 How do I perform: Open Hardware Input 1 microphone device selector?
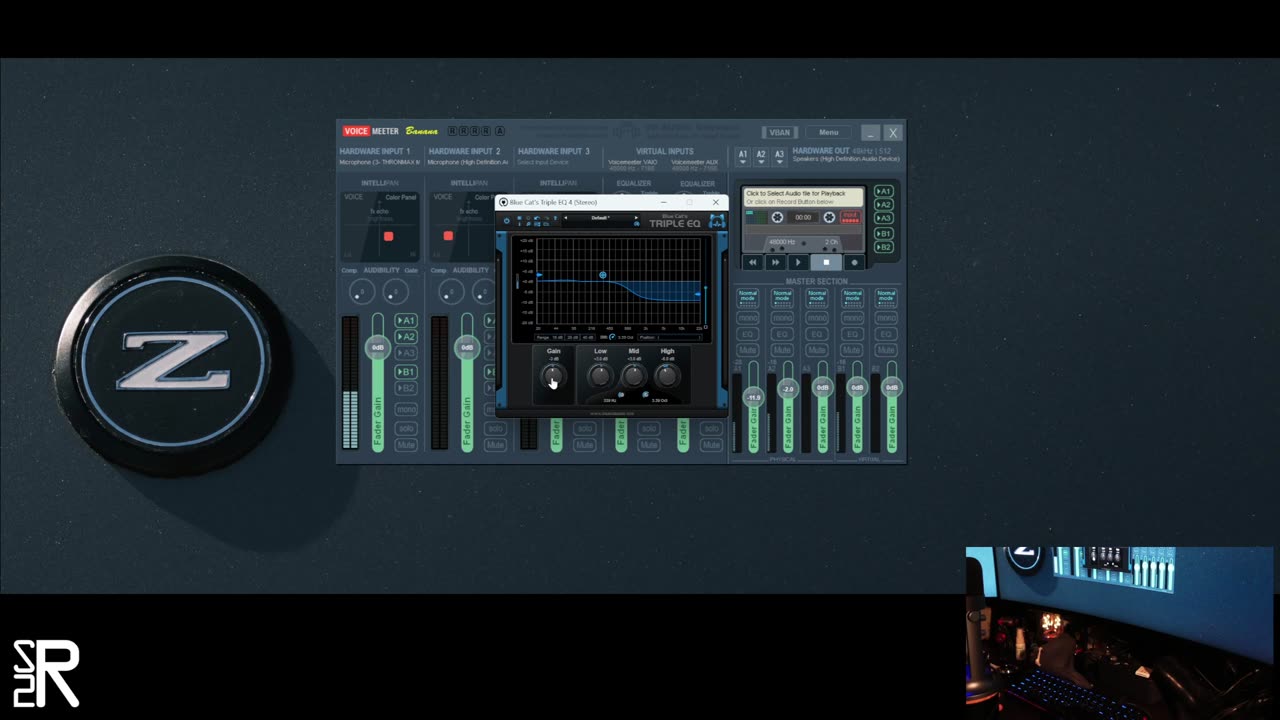(379, 162)
